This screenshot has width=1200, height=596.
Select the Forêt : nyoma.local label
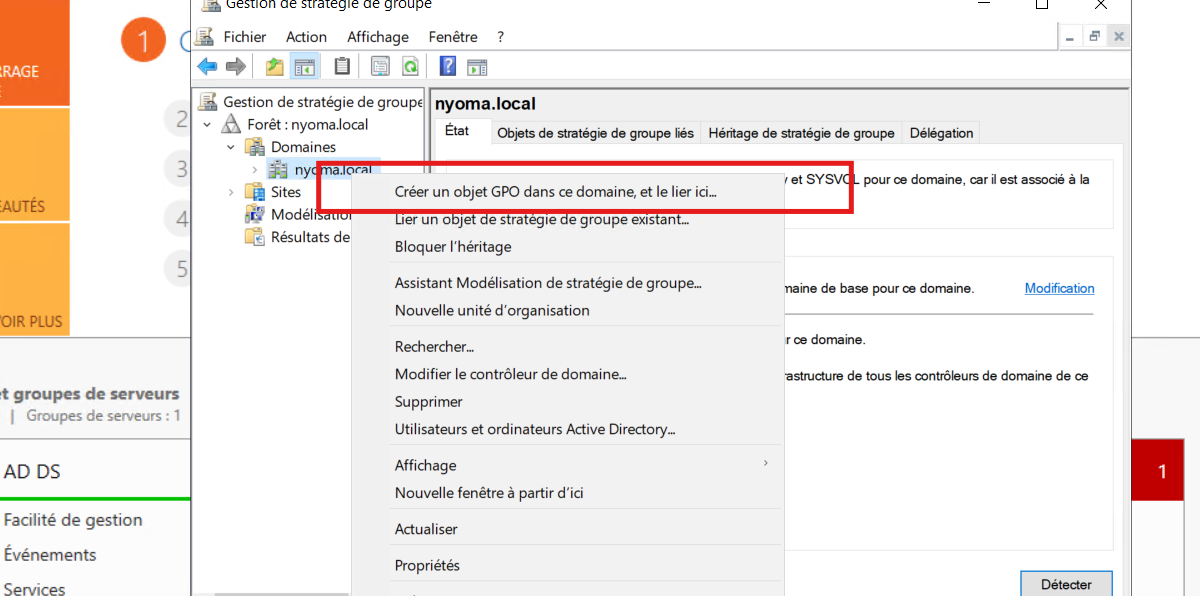308,125
